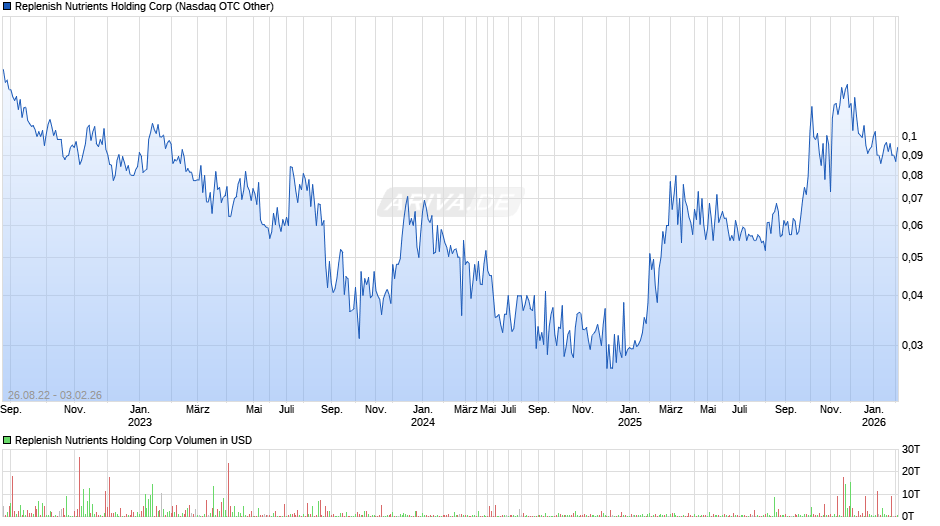Click the 30T volume axis label
The height and width of the screenshot is (526, 940).
(x=911, y=450)
